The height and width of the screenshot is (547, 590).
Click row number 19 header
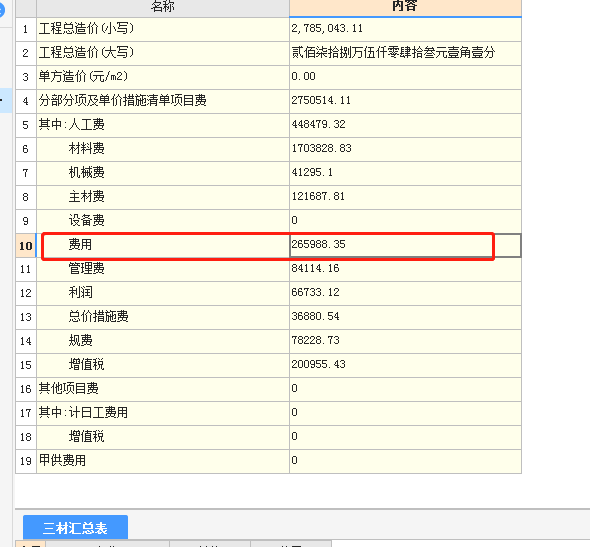[26, 462]
